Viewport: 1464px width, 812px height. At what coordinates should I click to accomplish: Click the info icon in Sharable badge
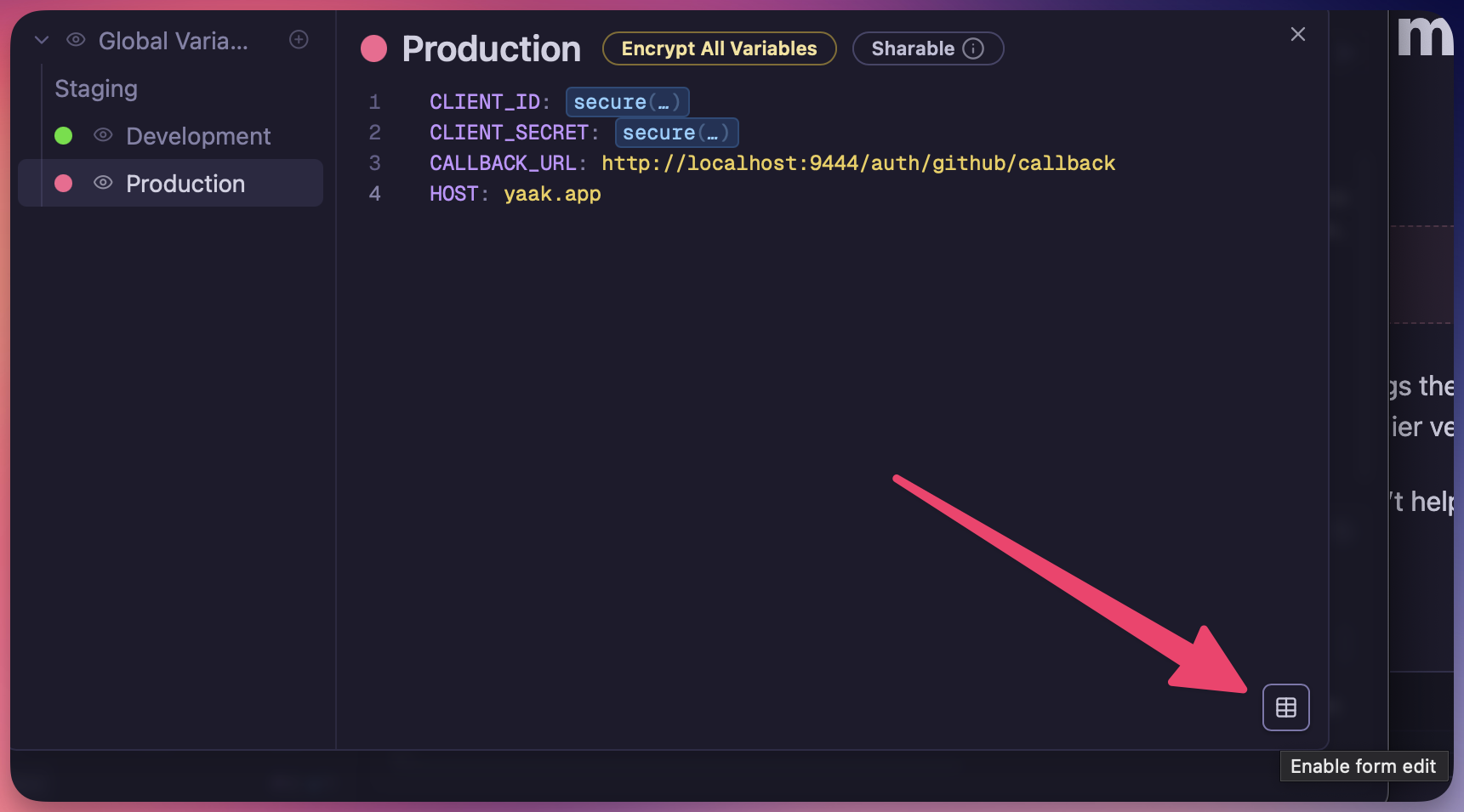[x=973, y=48]
